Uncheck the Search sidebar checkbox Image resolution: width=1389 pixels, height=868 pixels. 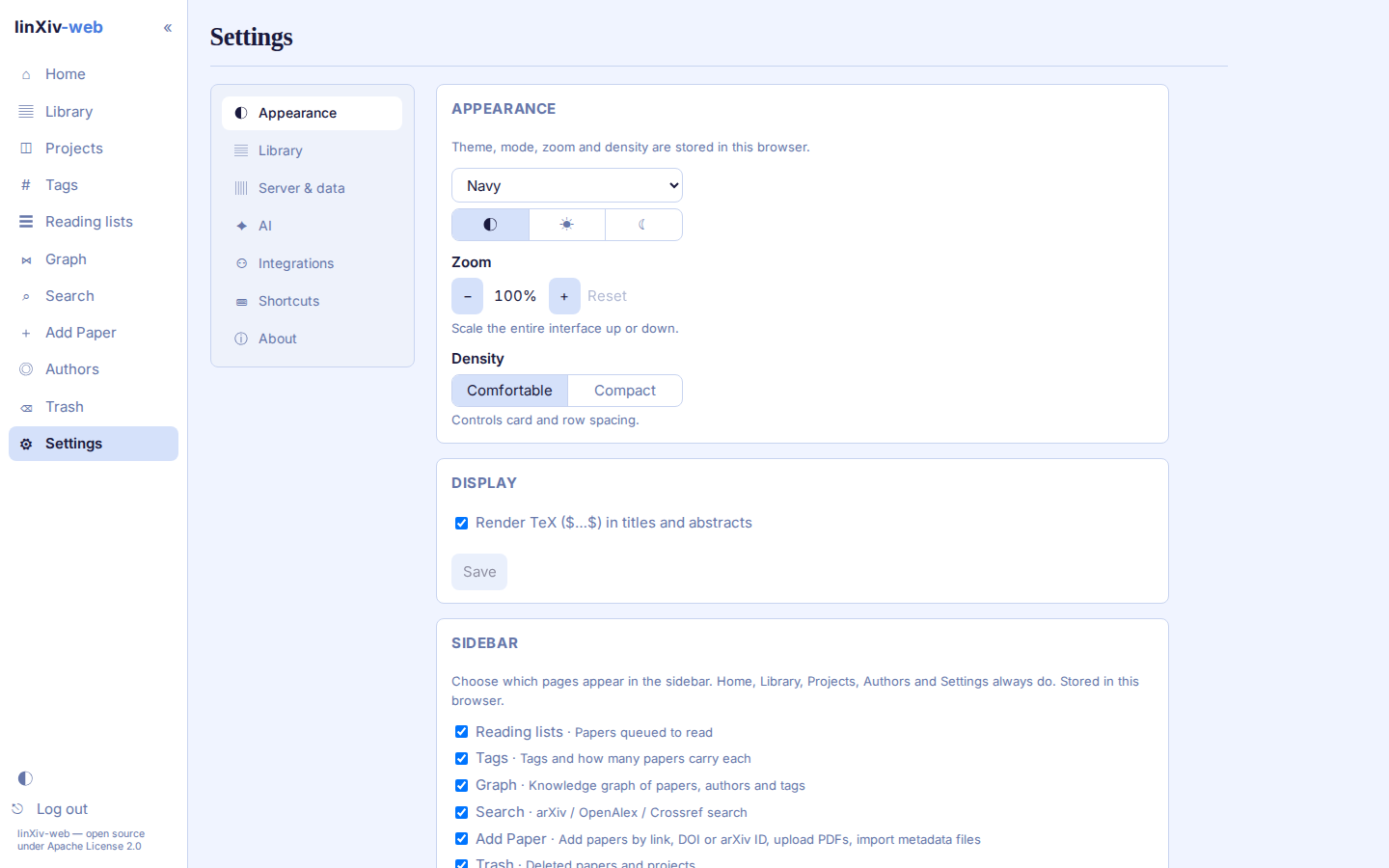(x=461, y=812)
